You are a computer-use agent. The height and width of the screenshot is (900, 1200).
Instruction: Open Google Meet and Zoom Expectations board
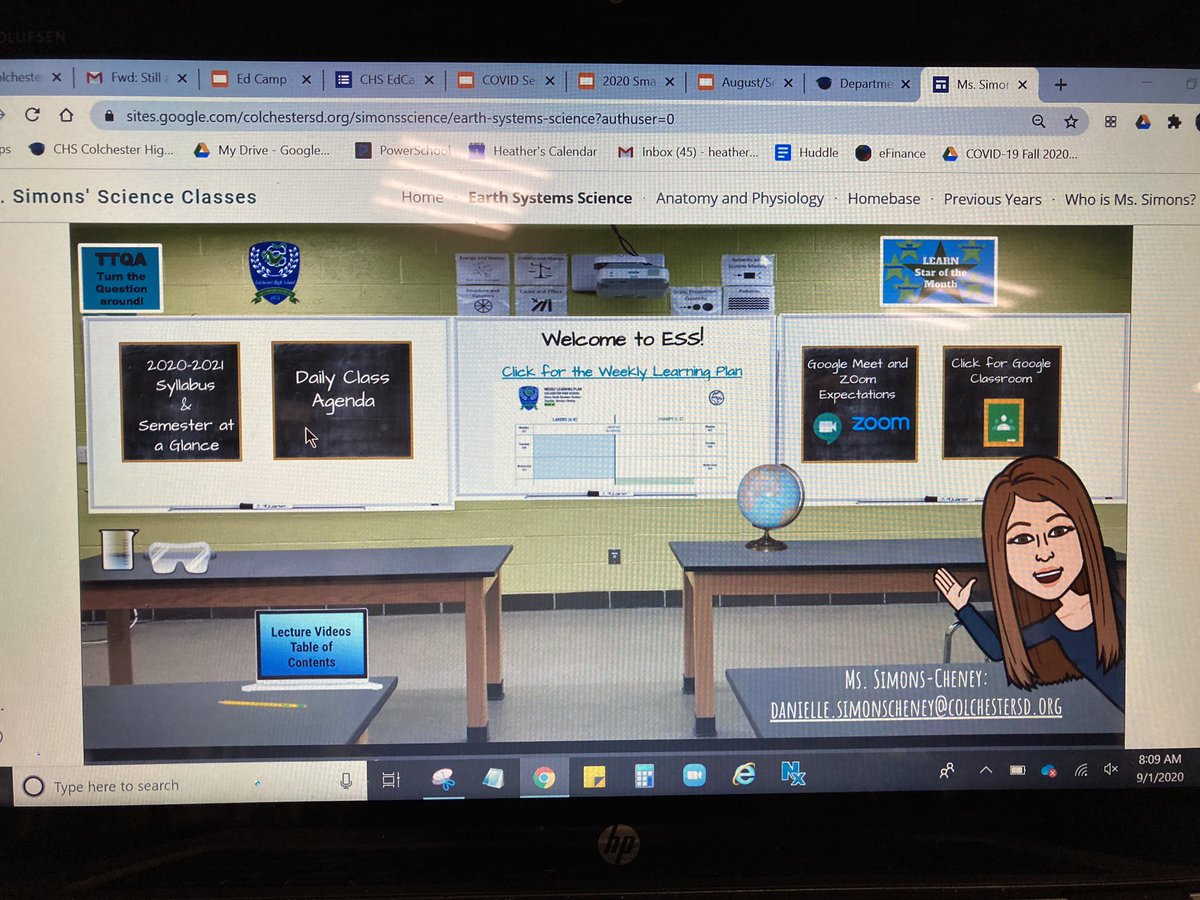point(859,404)
